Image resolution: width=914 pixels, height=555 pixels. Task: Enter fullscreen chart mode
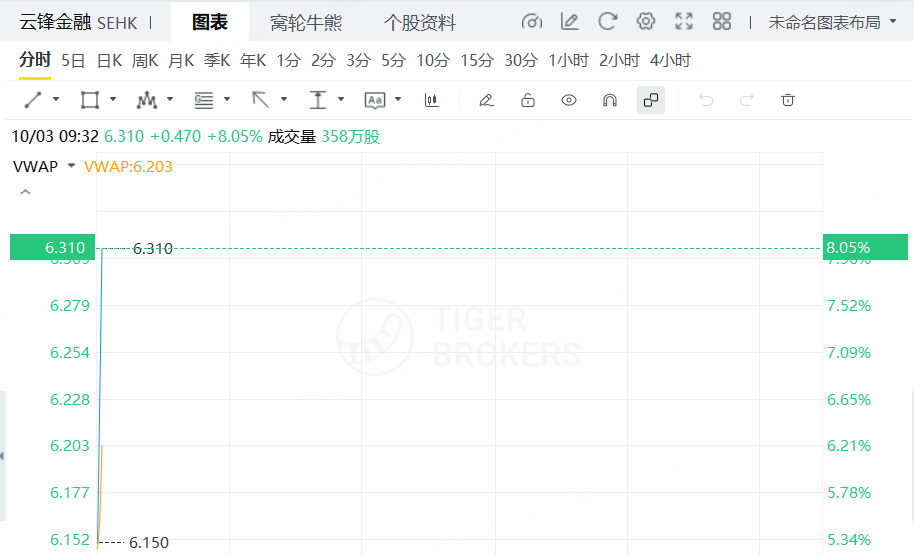(684, 22)
